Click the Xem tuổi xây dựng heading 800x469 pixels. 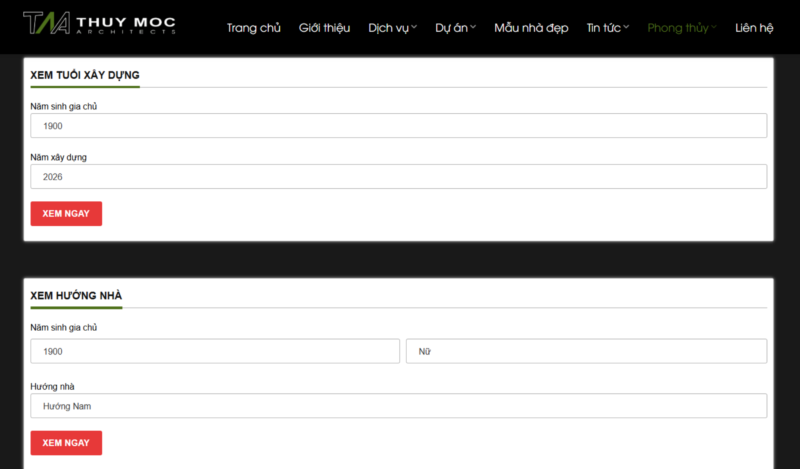tap(85, 75)
